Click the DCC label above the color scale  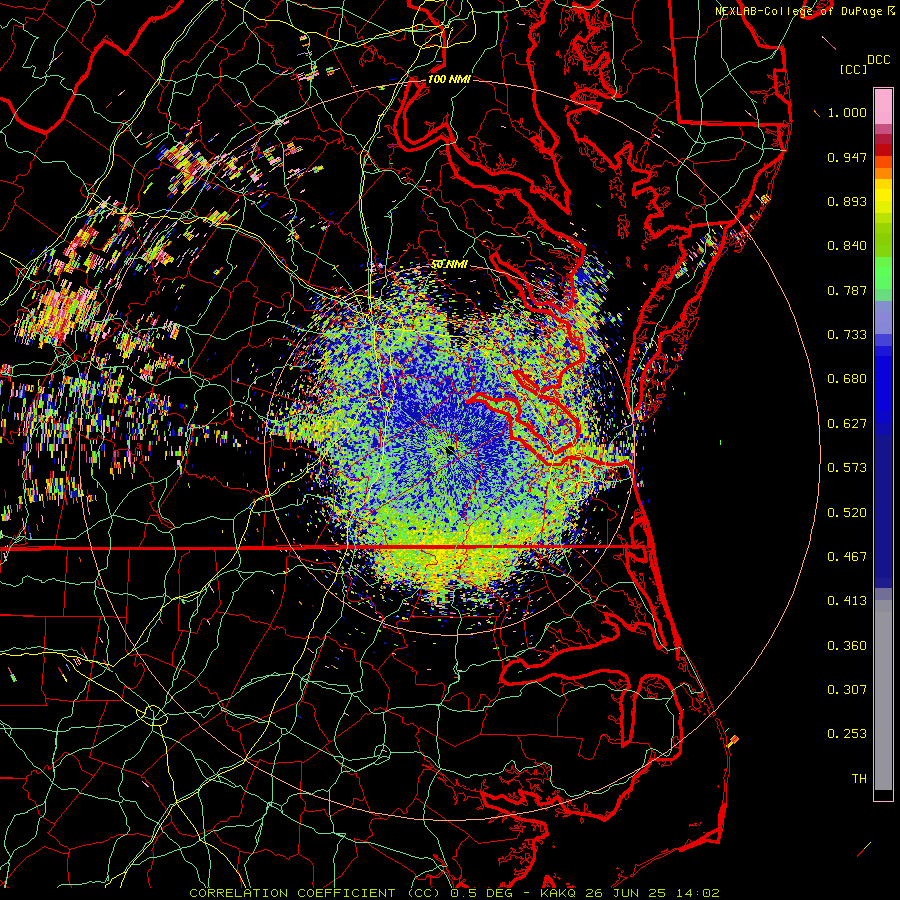878,60
